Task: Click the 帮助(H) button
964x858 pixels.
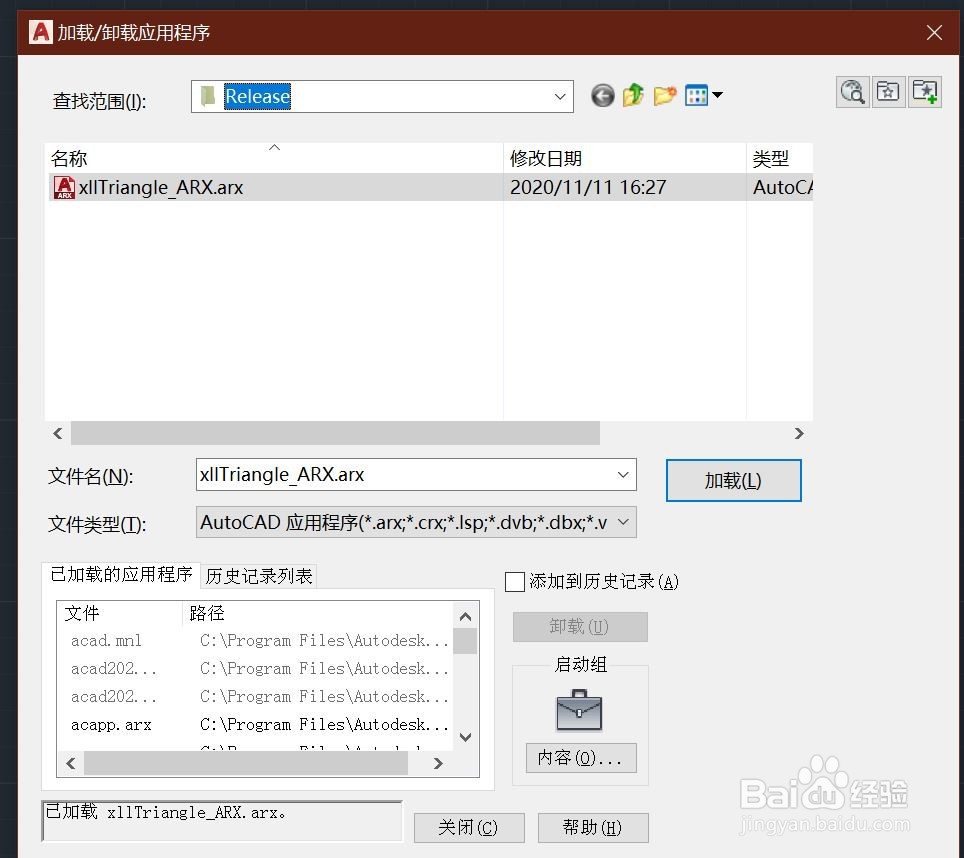Action: 593,827
